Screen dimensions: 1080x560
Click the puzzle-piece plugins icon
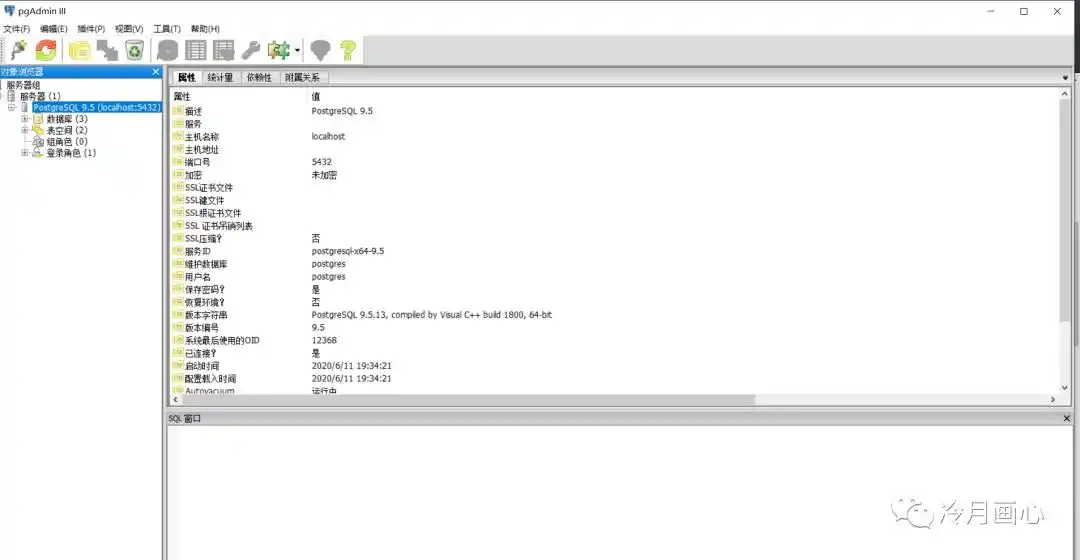(x=278, y=50)
